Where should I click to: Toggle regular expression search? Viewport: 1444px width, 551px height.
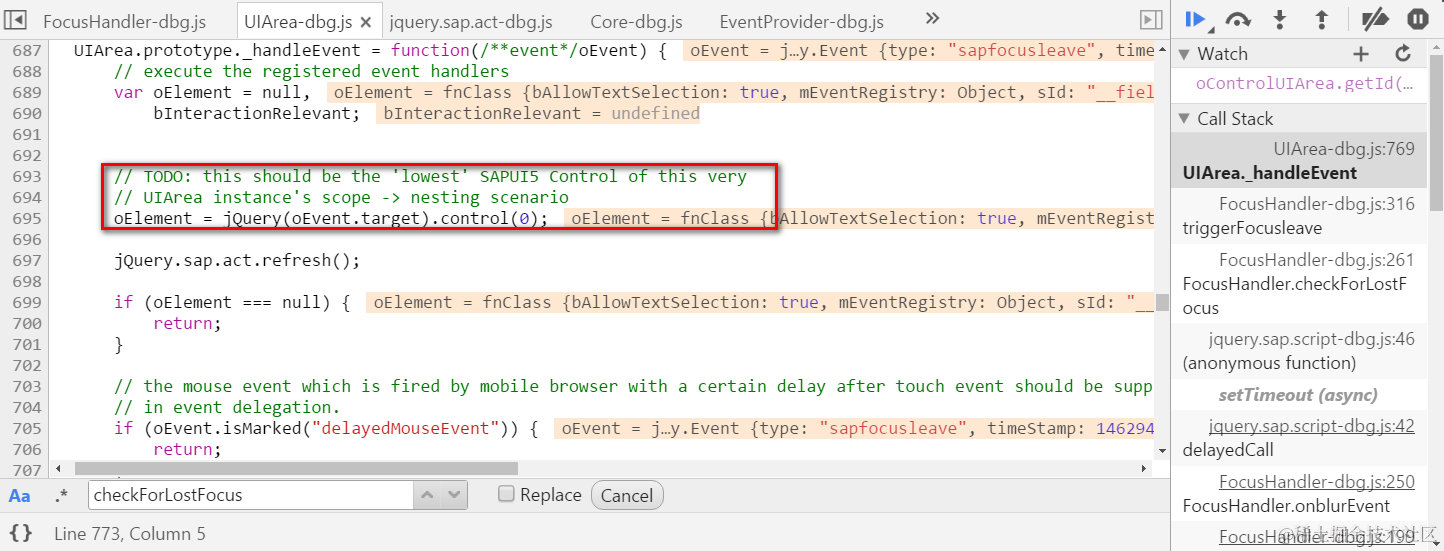61,496
